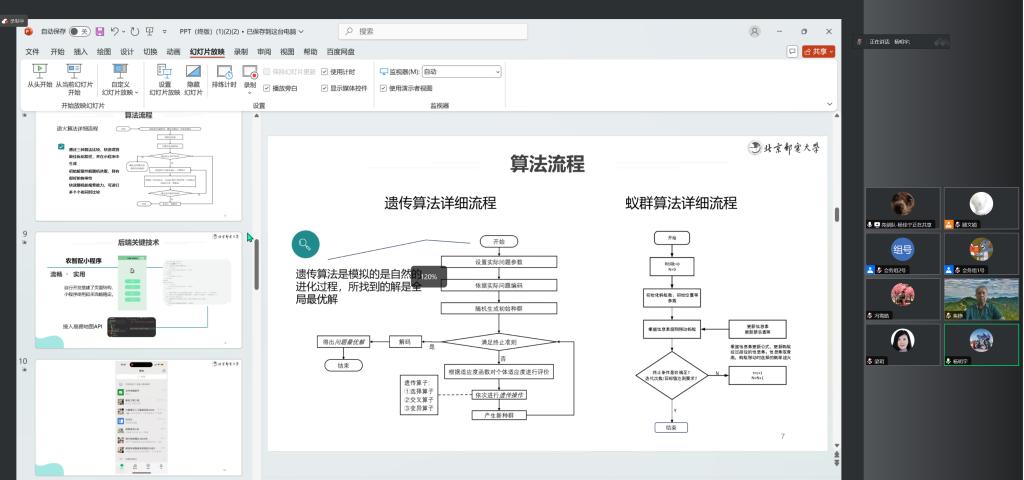1024x480 pixels.
Task: Click the Redo icon in quick access bar
Action: coord(135,31)
